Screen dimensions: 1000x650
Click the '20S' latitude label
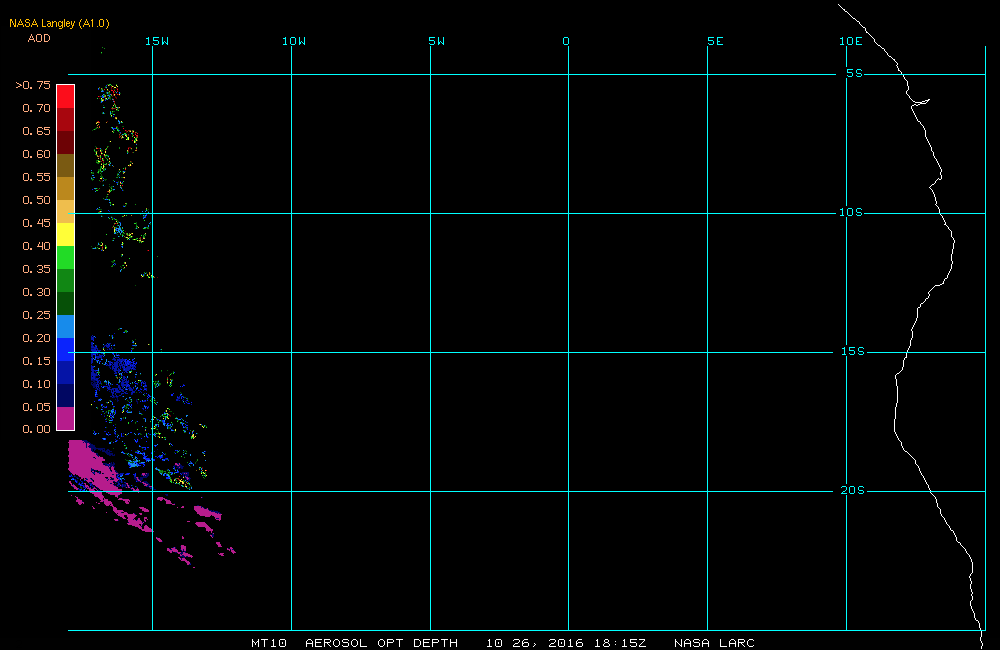[x=853, y=491]
